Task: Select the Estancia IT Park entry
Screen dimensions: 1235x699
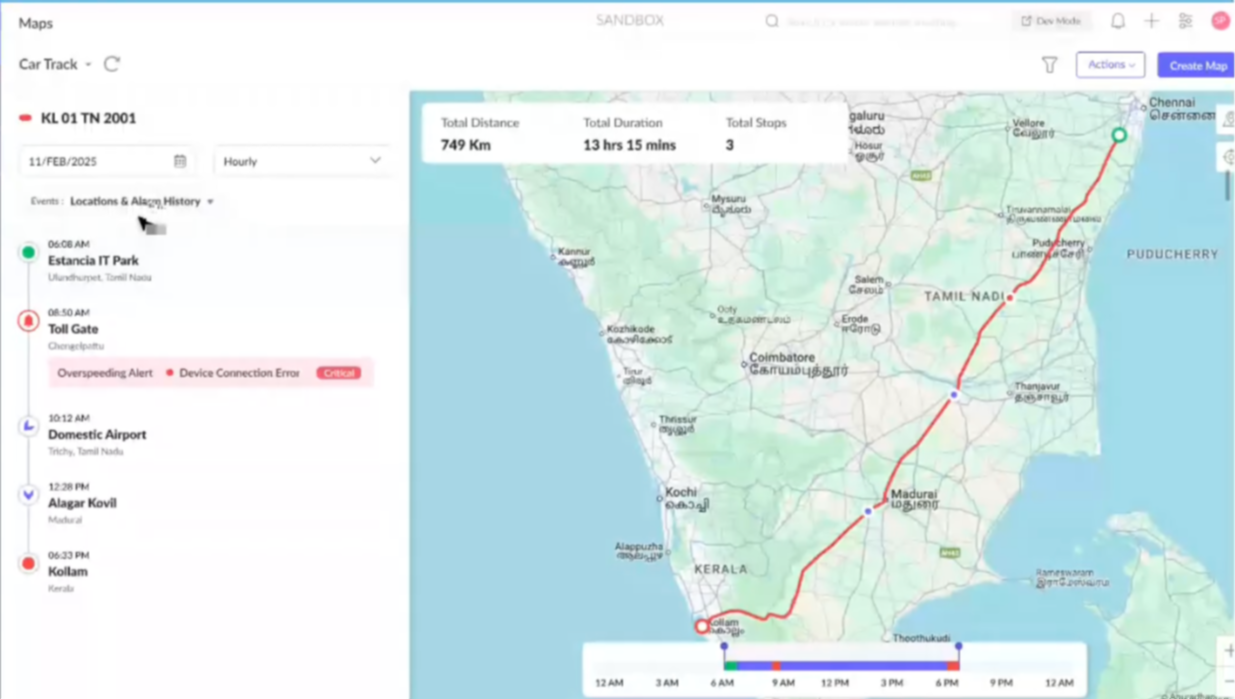Action: pos(93,260)
